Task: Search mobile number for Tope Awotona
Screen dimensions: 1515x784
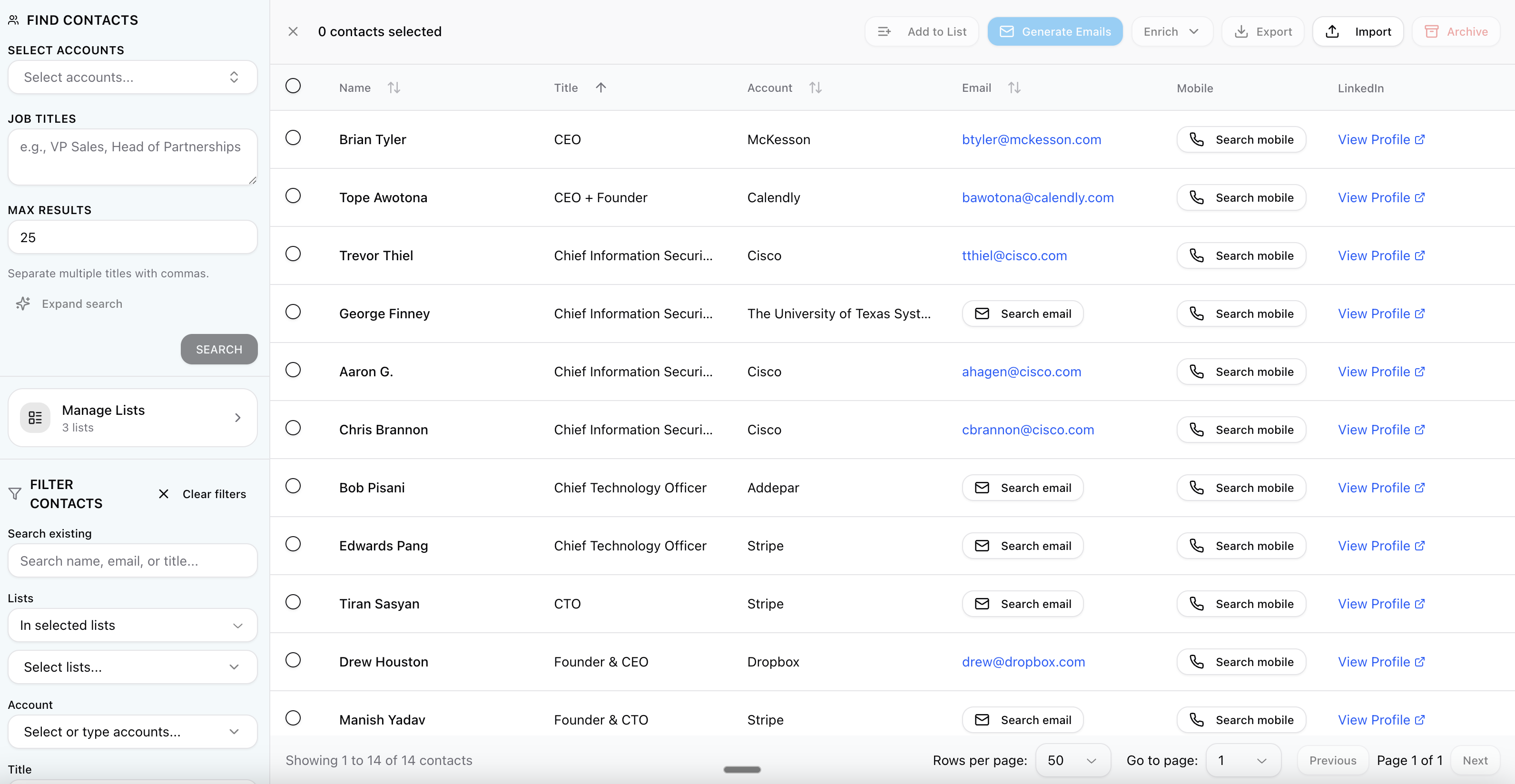Action: click(x=1241, y=197)
